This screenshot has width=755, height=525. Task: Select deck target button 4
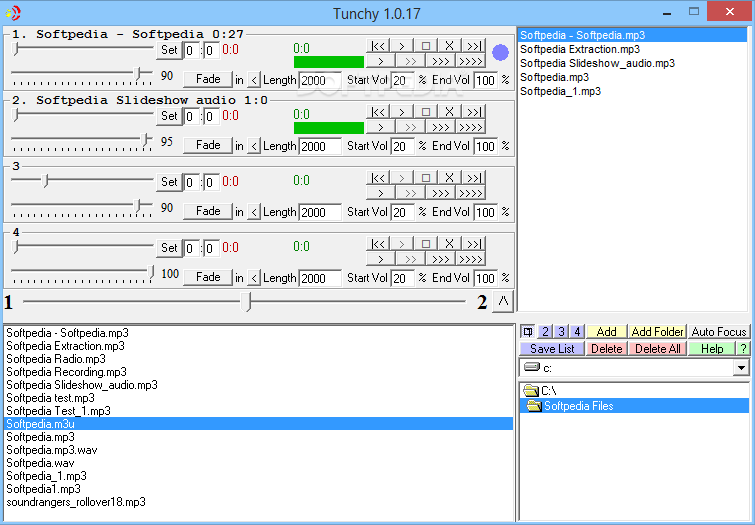(577, 331)
